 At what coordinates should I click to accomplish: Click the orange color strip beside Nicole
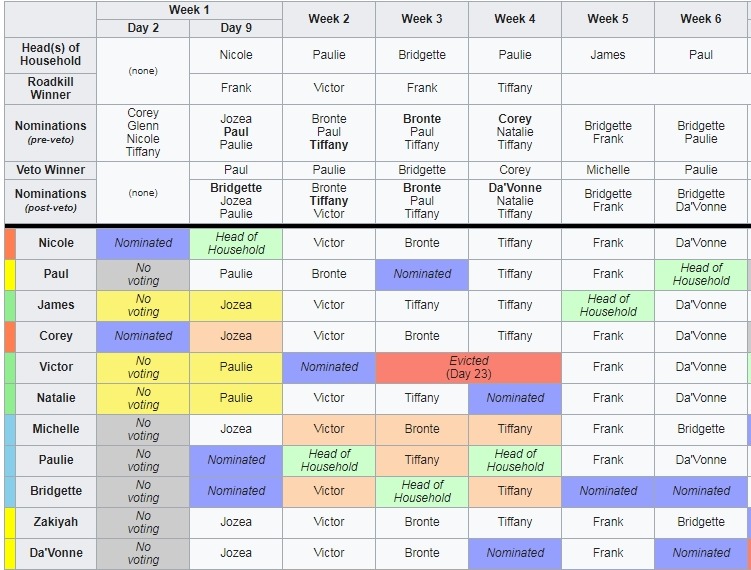point(10,244)
